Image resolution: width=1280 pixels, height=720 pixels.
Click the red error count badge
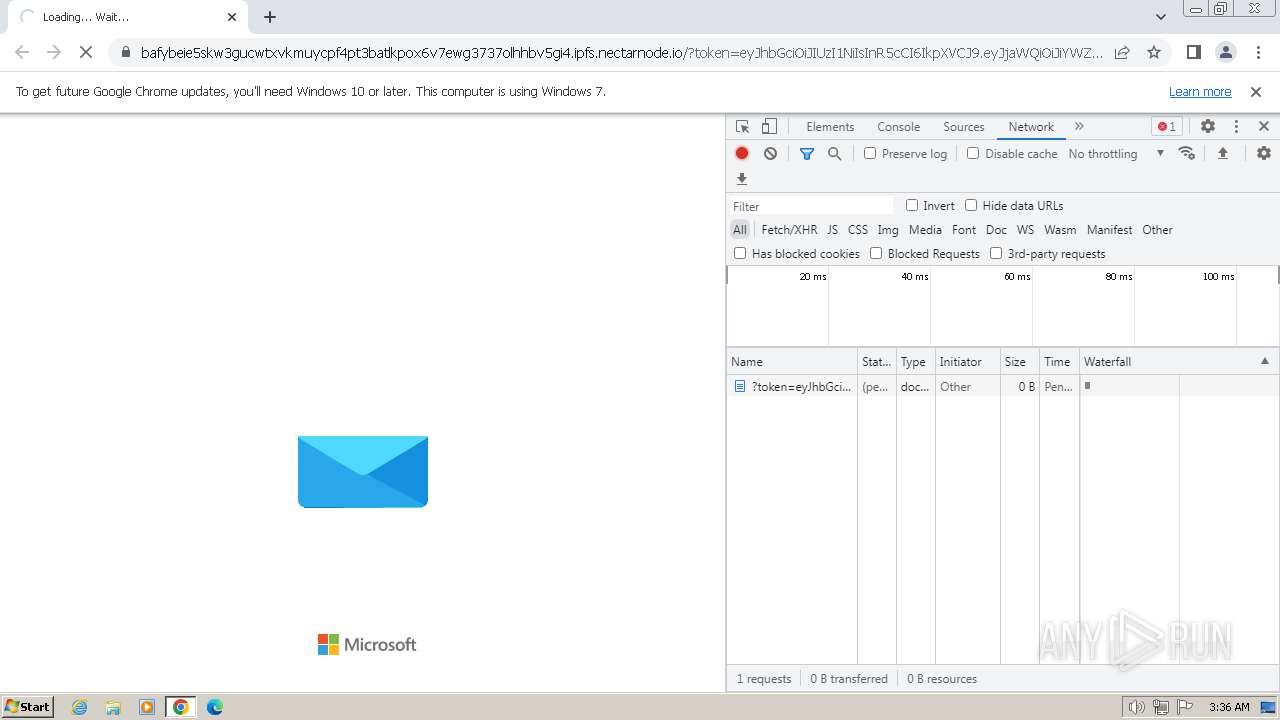(x=1166, y=127)
